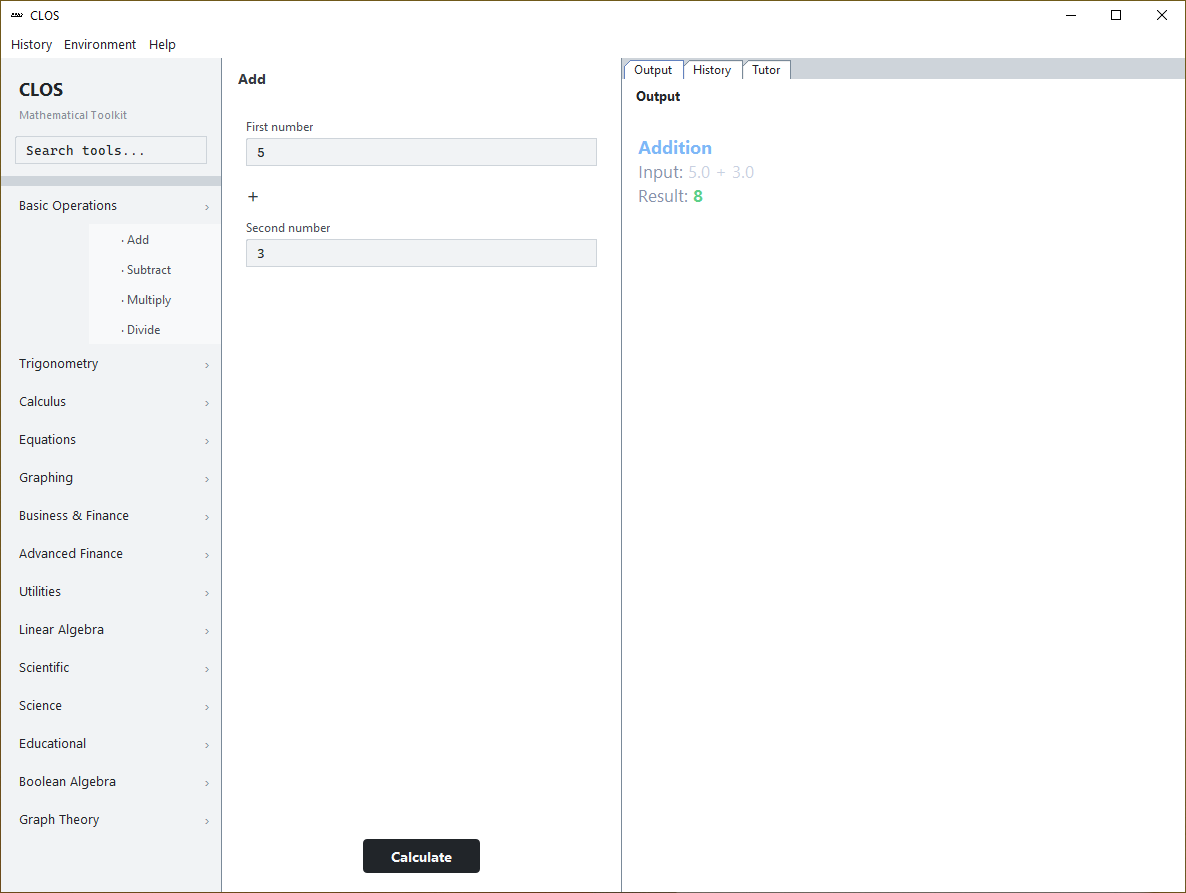Expand the Calculus category

(112, 402)
